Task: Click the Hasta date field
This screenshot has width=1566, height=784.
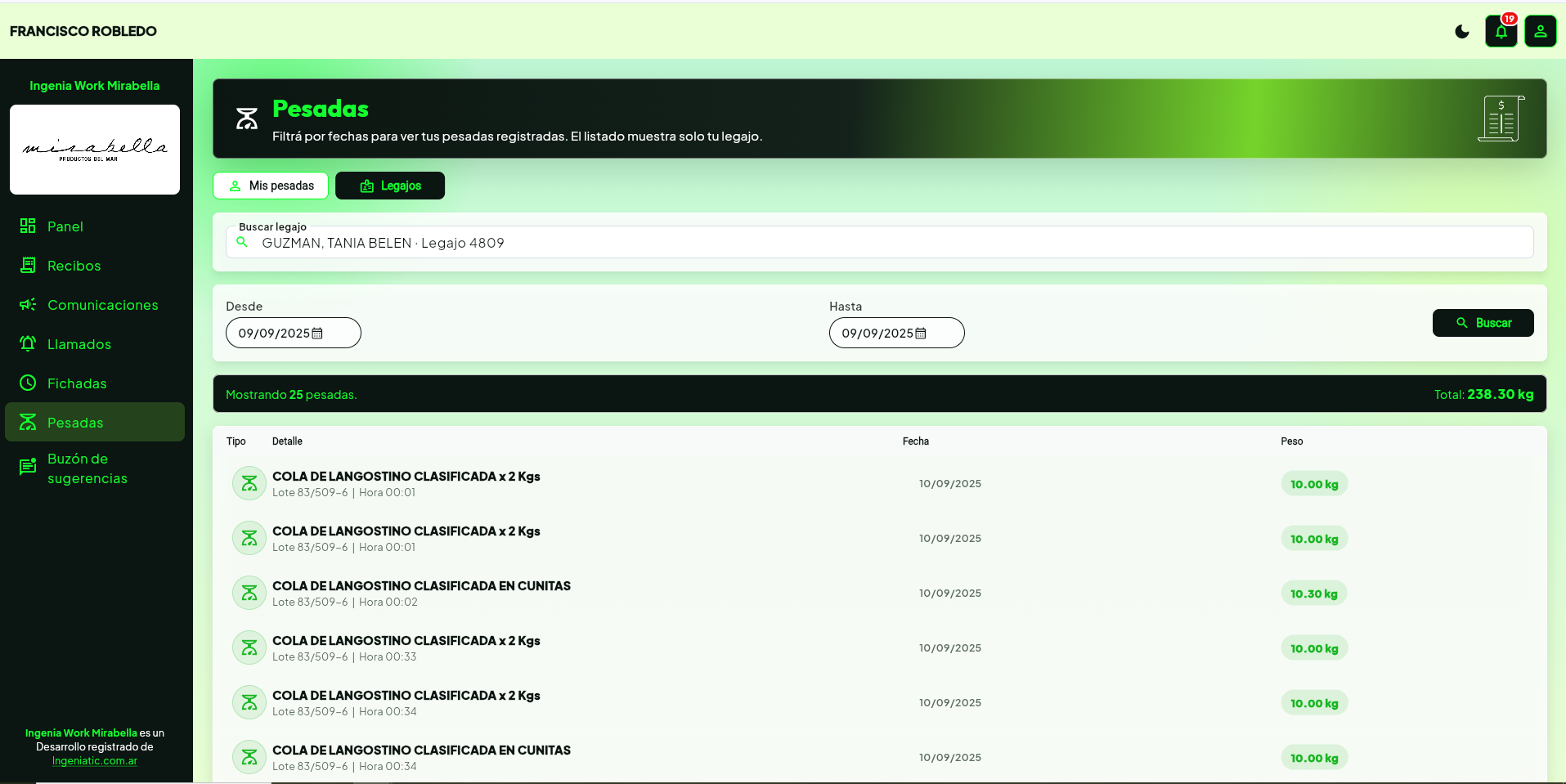Action: tap(896, 333)
